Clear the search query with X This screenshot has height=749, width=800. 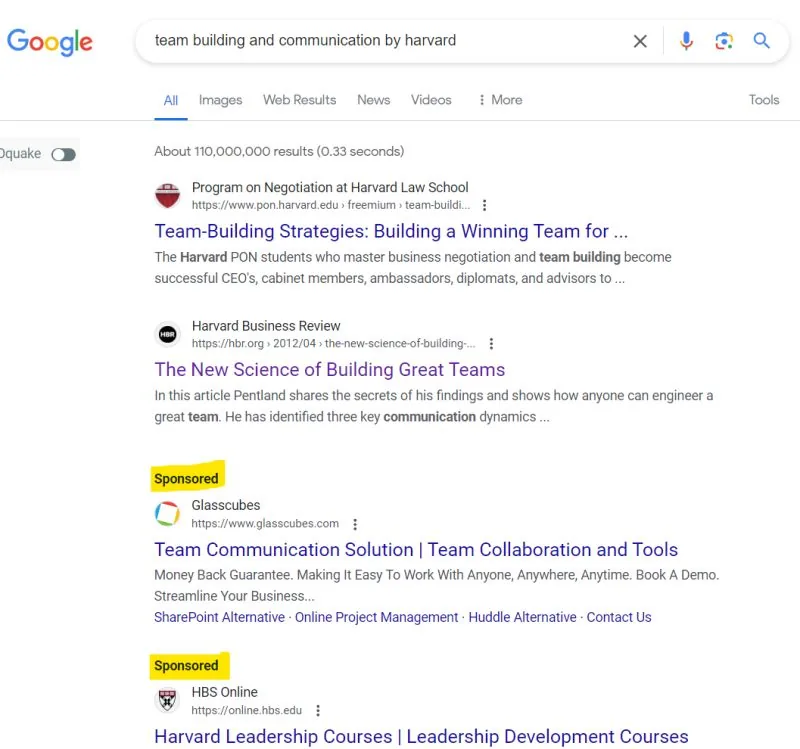click(640, 41)
